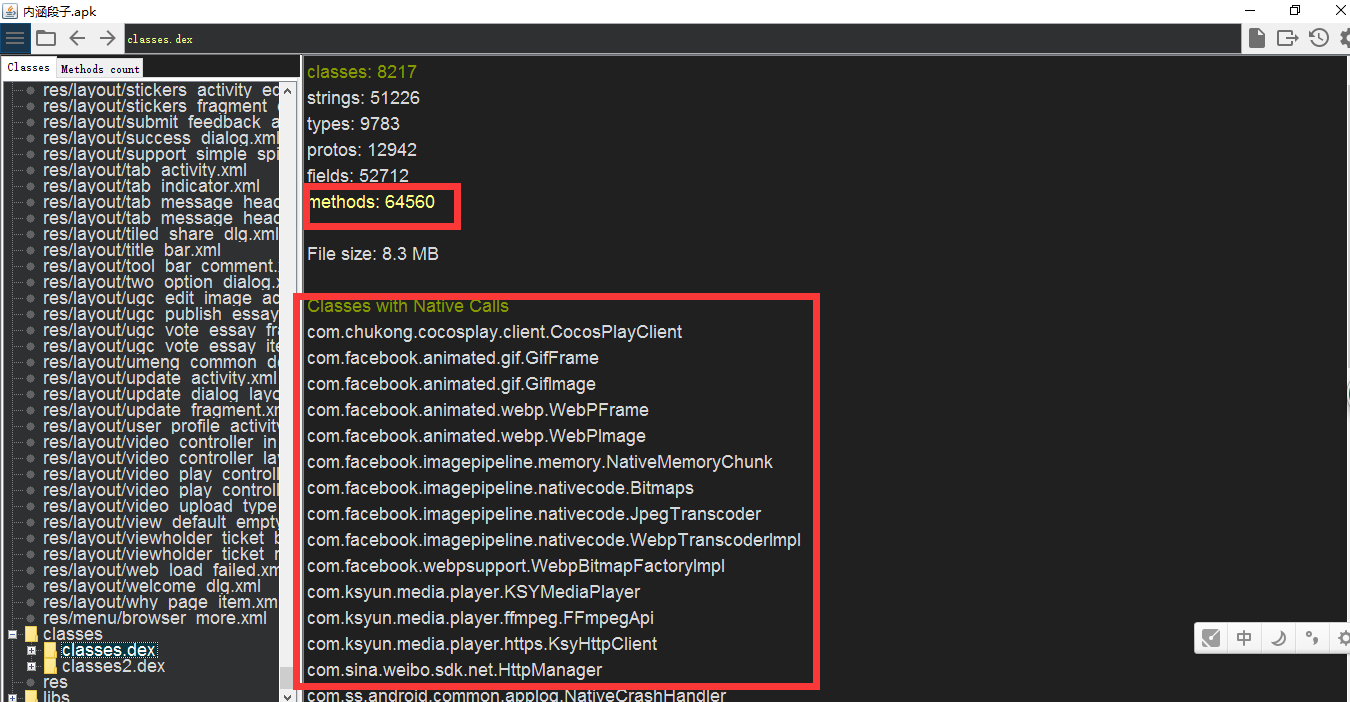Collapse the classes folder node
The width and height of the screenshot is (1350, 702).
pos(13,634)
